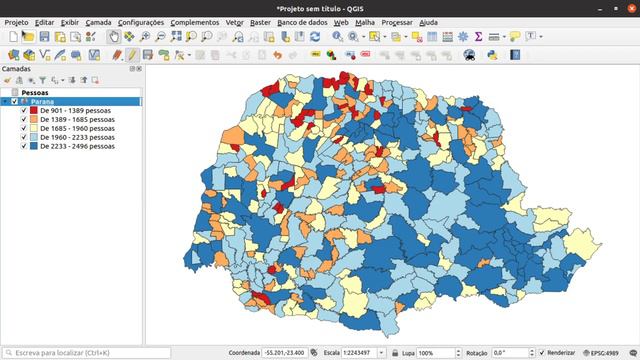Open the Data Source Manager
This screenshot has width=640, height=360.
pyautogui.click(x=13, y=55)
